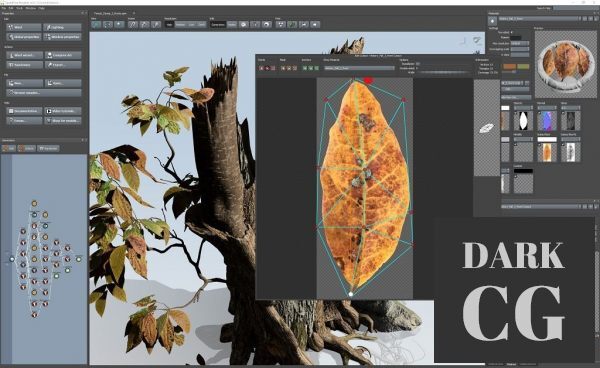Open the Wind properties button
The image size is (600, 368).
pos(24,27)
